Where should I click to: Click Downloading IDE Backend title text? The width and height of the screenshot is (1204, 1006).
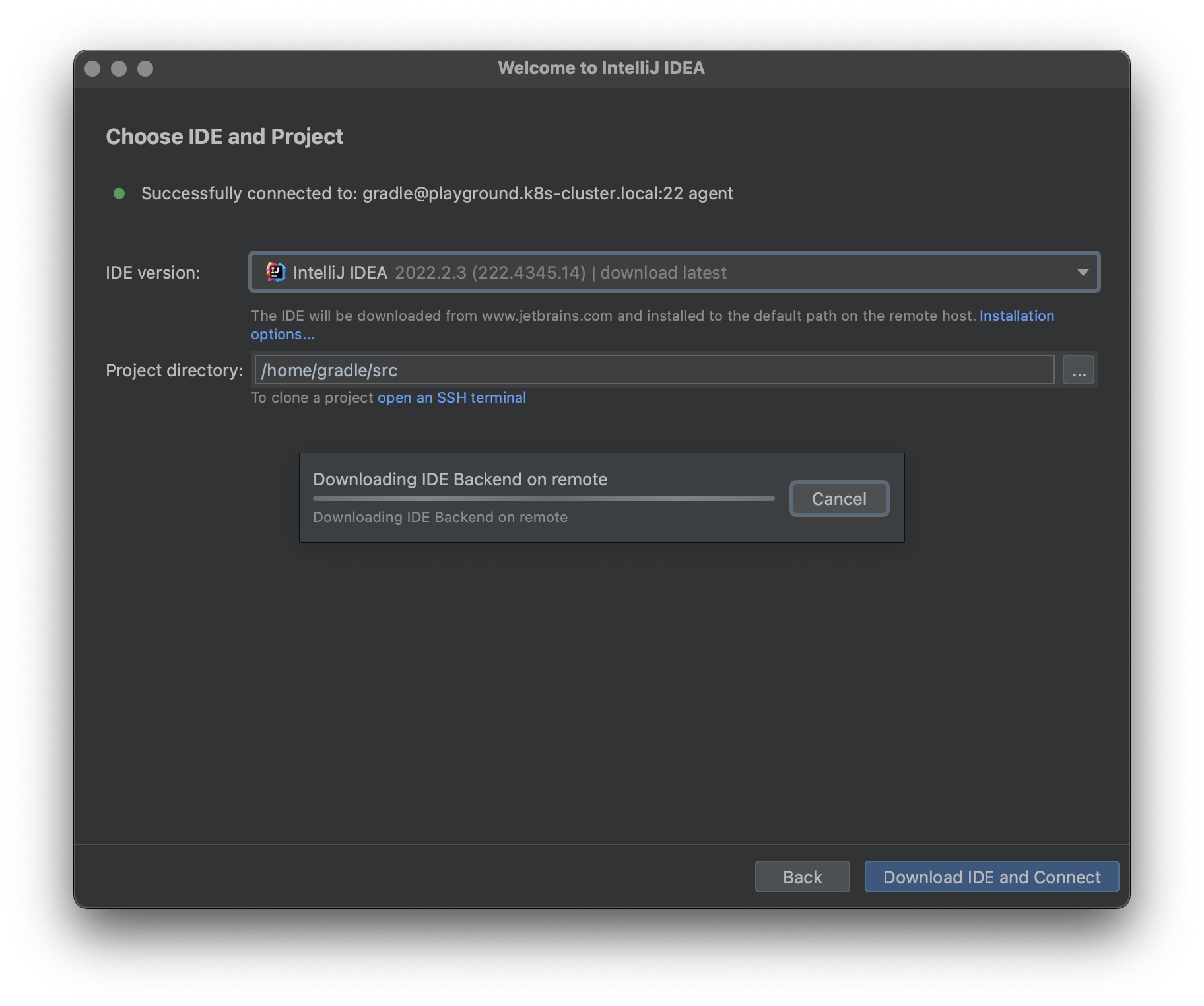tap(460, 479)
